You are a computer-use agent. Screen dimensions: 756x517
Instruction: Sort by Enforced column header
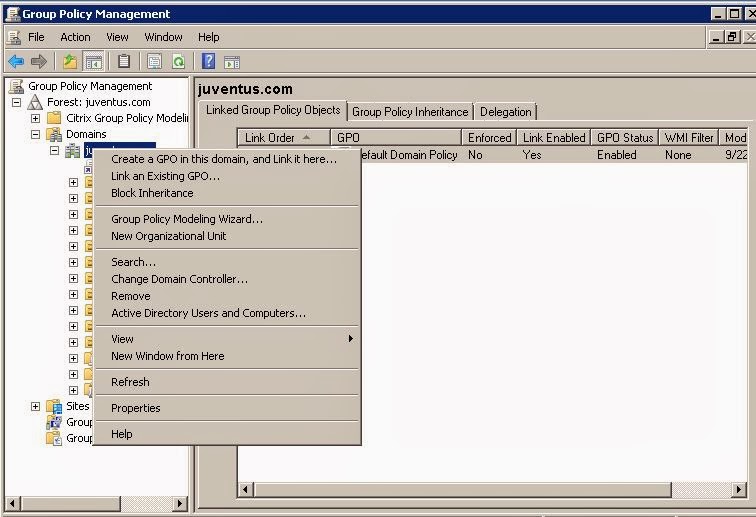click(489, 138)
